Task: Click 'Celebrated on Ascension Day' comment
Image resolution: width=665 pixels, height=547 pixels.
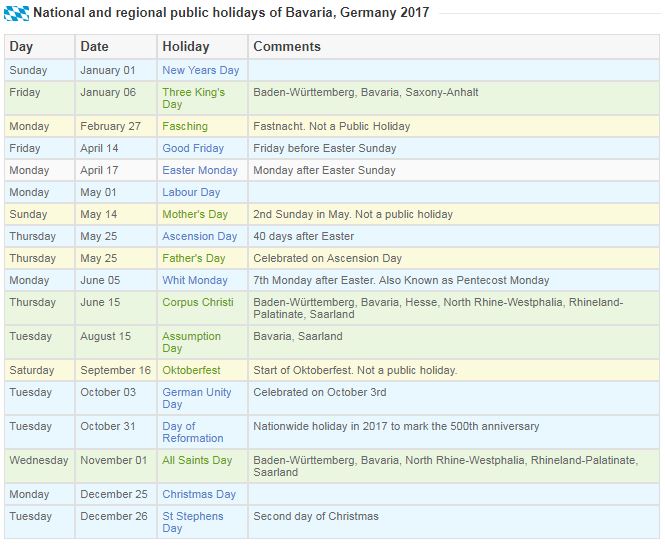Action: click(327, 259)
